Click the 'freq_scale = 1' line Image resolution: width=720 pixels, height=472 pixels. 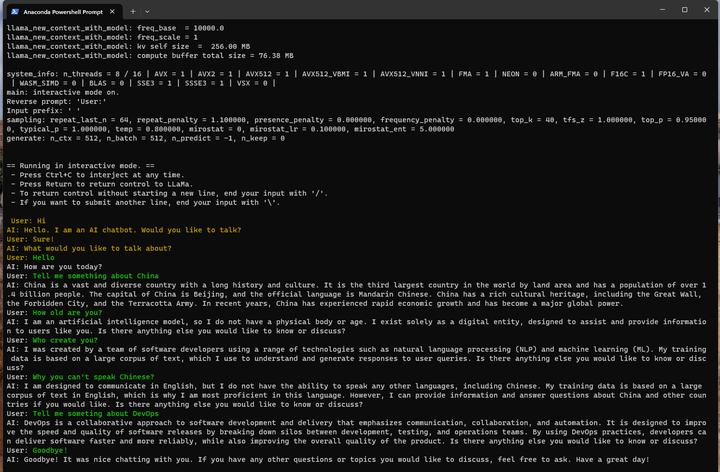pyautogui.click(x=102, y=37)
